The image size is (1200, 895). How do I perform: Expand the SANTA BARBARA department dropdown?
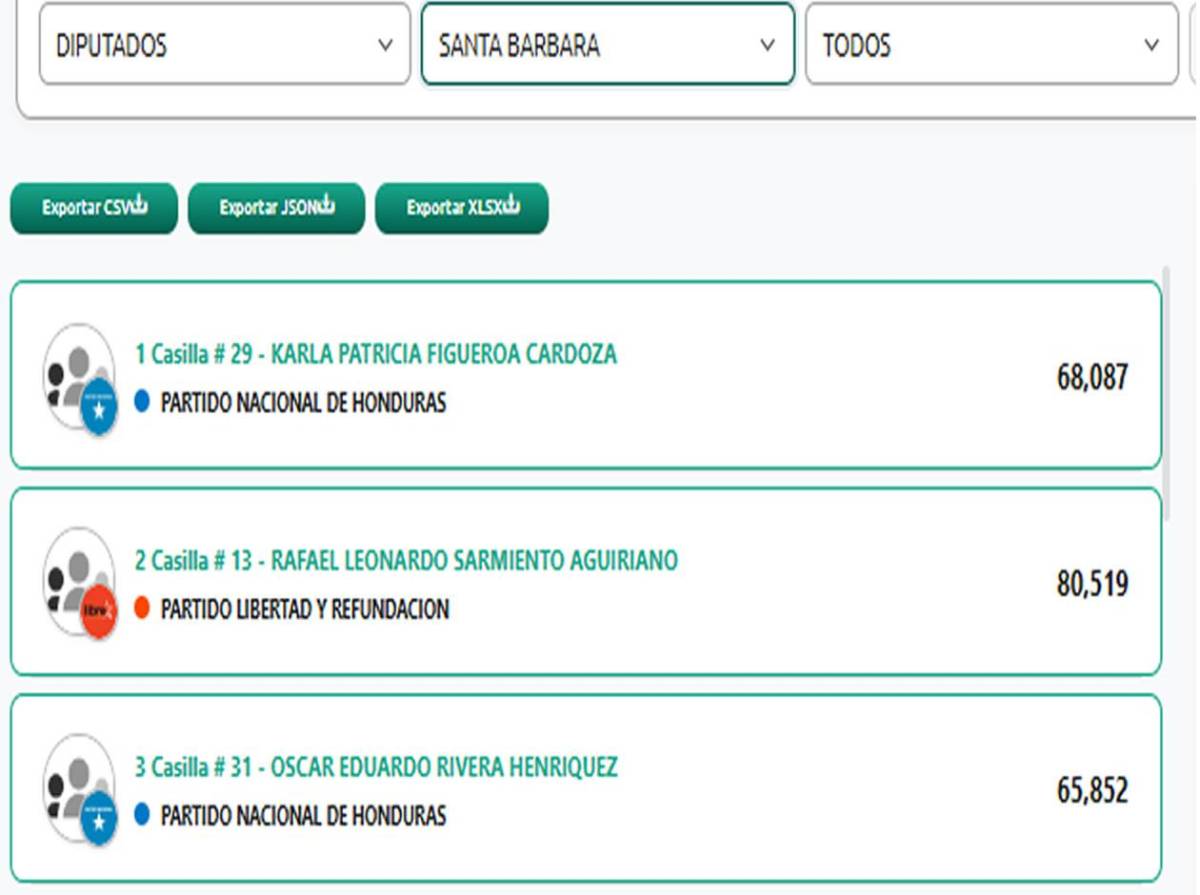coord(607,46)
